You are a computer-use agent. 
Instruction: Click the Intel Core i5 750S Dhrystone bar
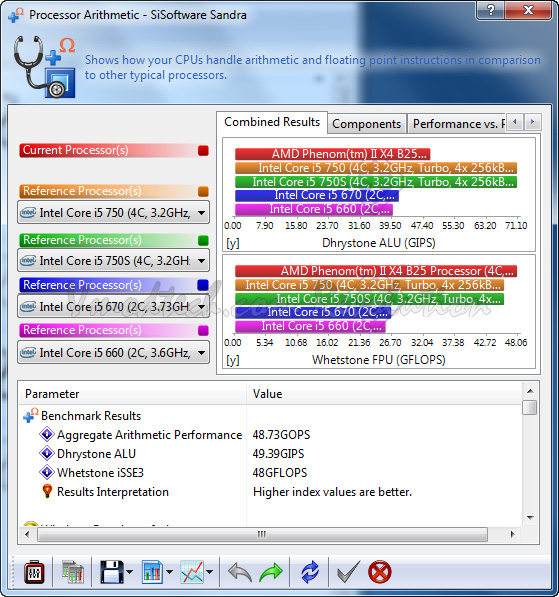tap(376, 182)
